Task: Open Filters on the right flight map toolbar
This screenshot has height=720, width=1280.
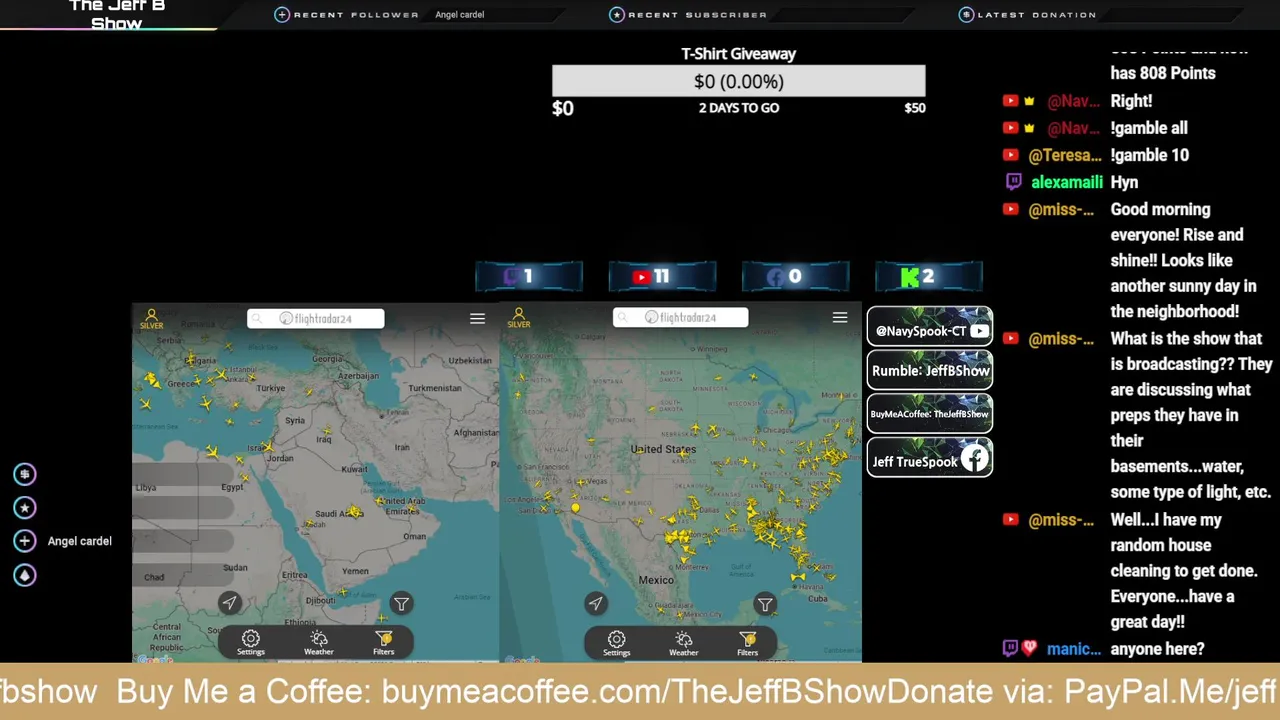Action: [x=748, y=642]
